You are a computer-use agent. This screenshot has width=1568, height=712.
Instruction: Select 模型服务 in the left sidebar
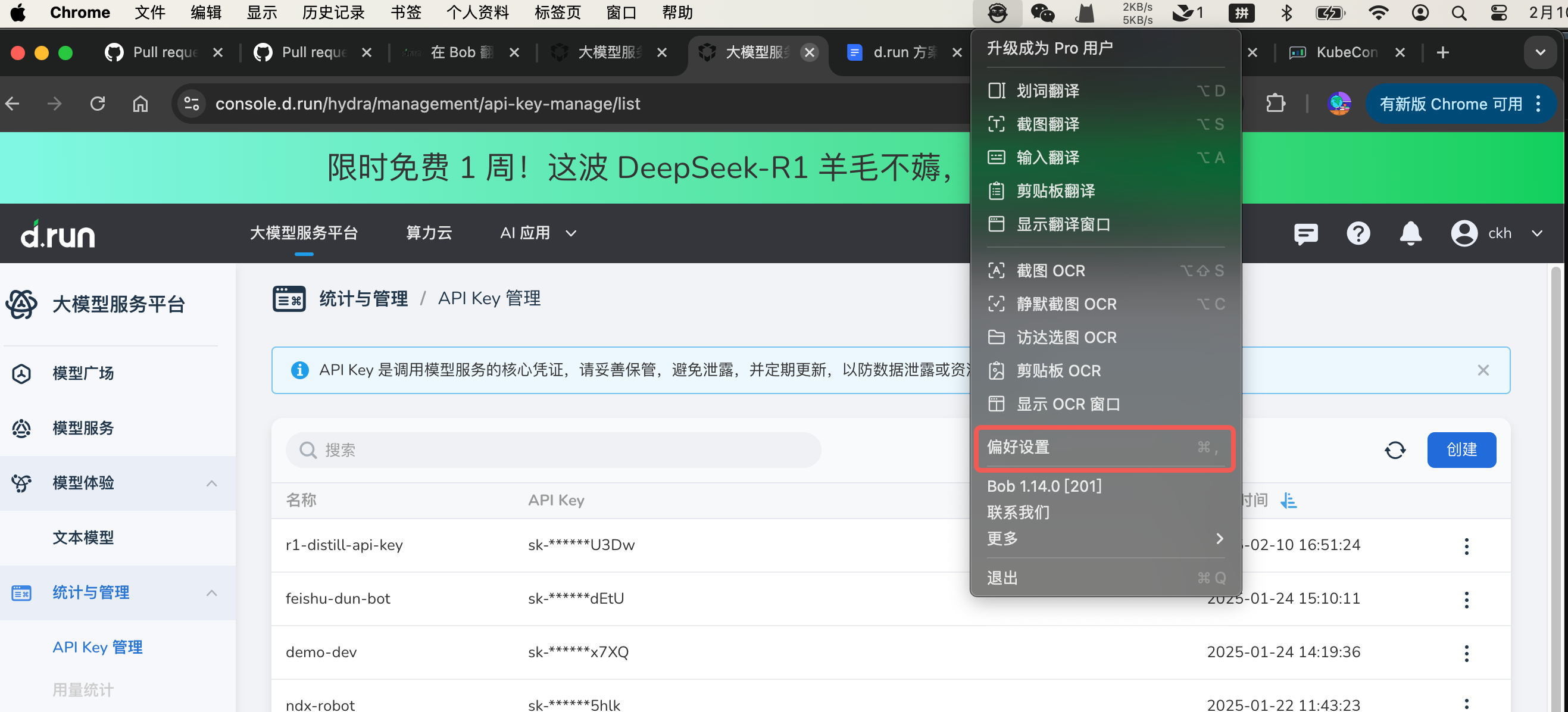[x=83, y=428]
